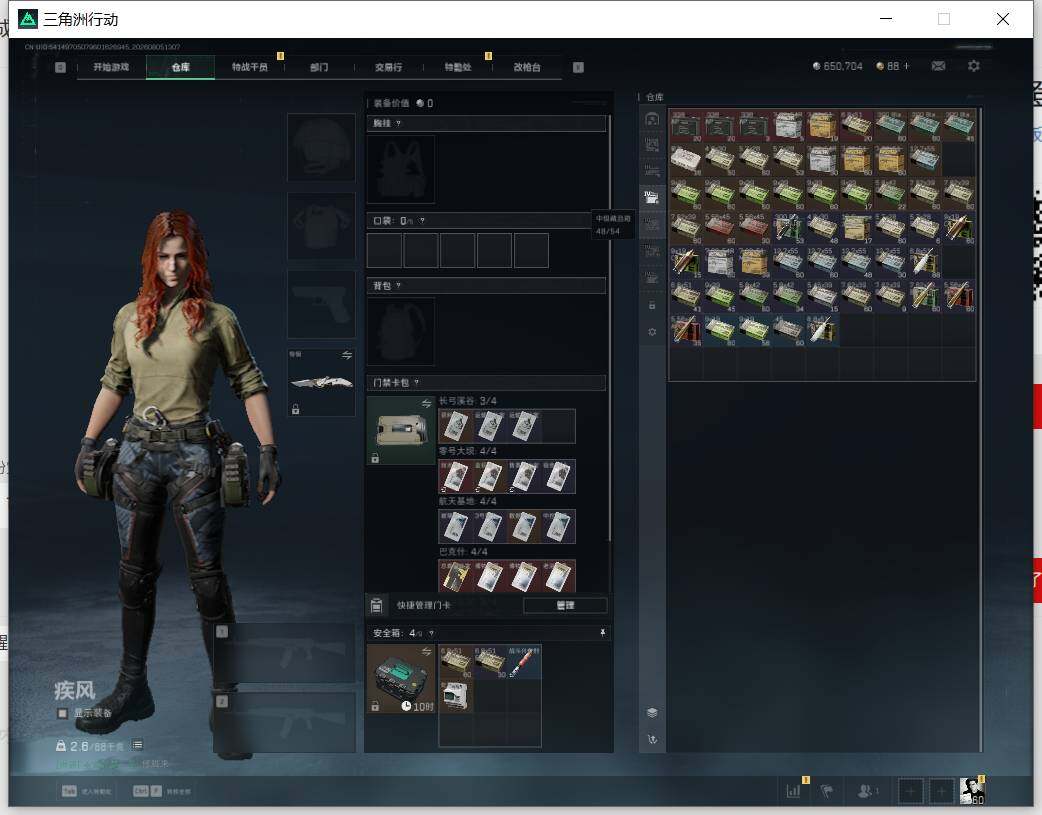Click the first squad invite plus slot
This screenshot has width=1042, height=815.
tap(910, 791)
